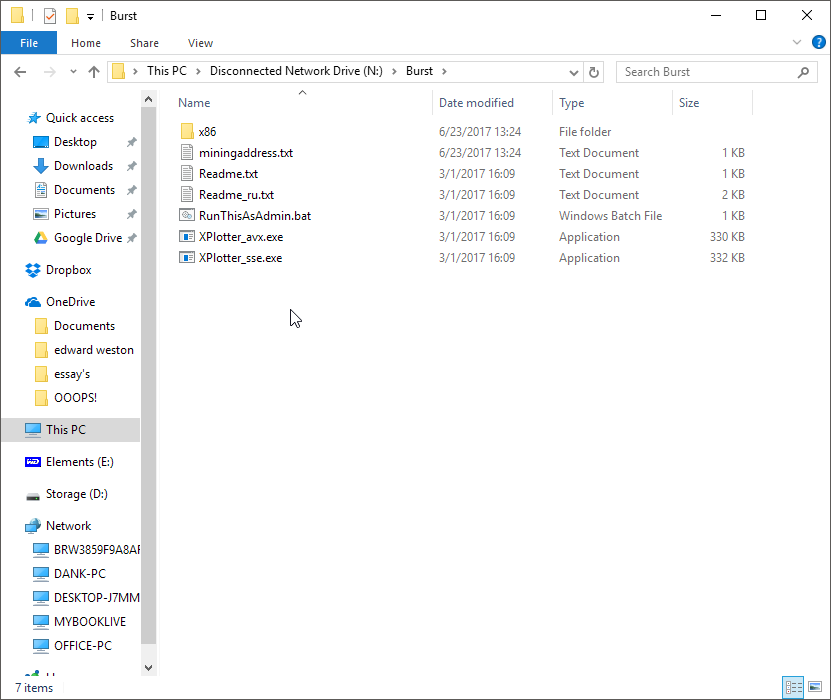Screen dimensions: 831x700
Task: Open the This PC breadcrumb chevron
Action: (200, 71)
